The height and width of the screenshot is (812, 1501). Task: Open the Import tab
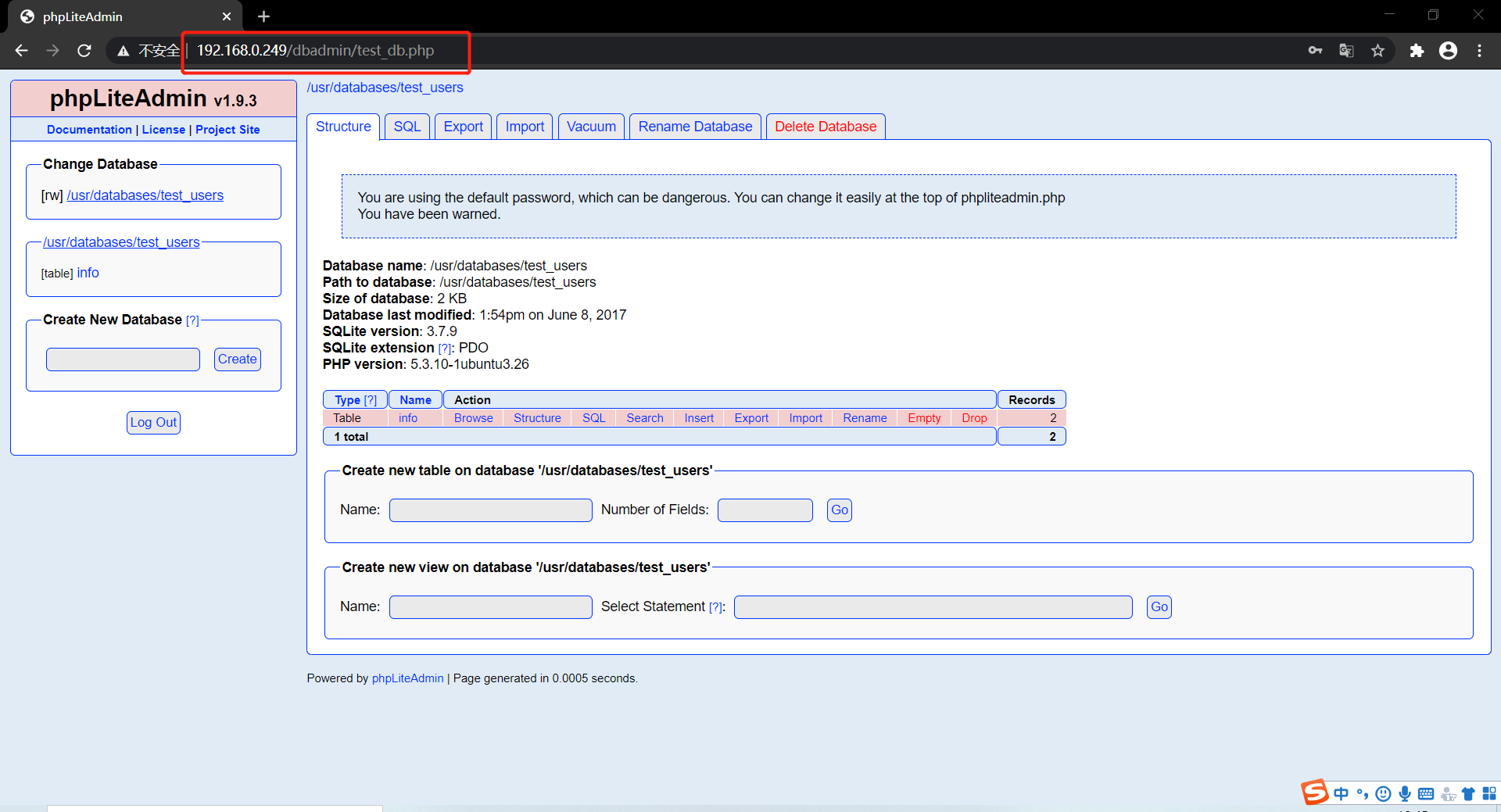[x=525, y=127]
